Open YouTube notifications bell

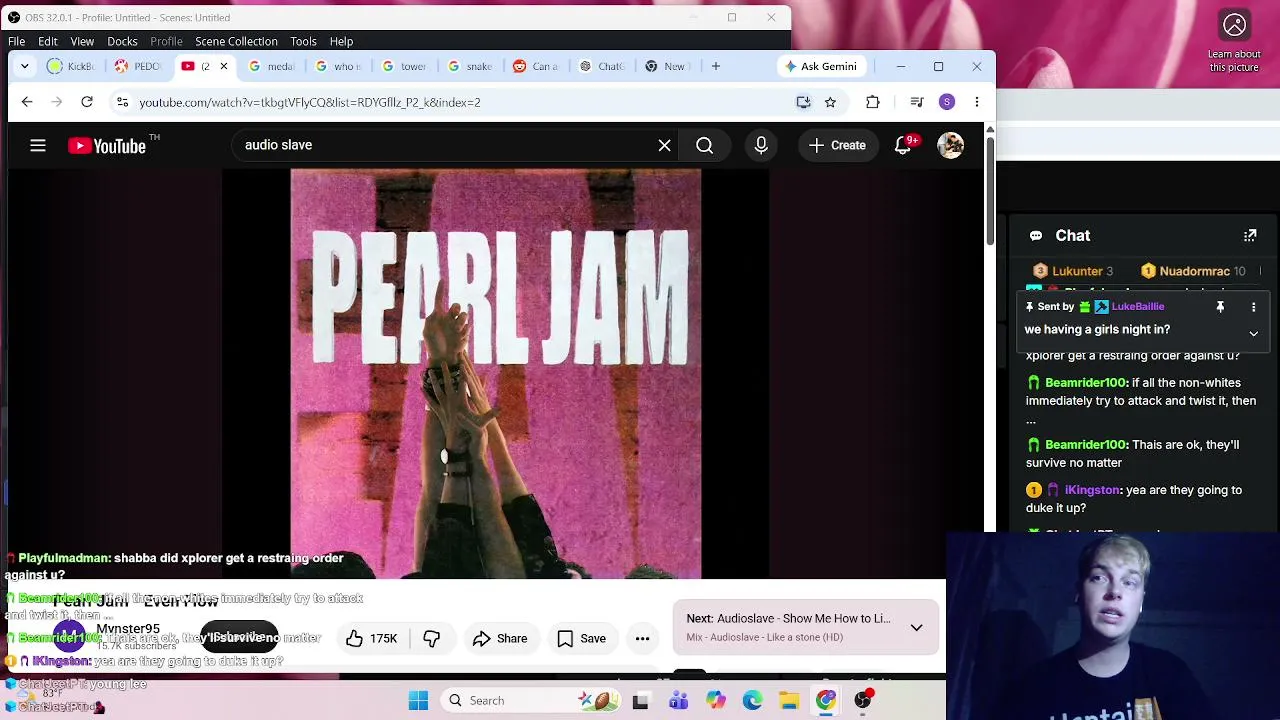click(903, 146)
